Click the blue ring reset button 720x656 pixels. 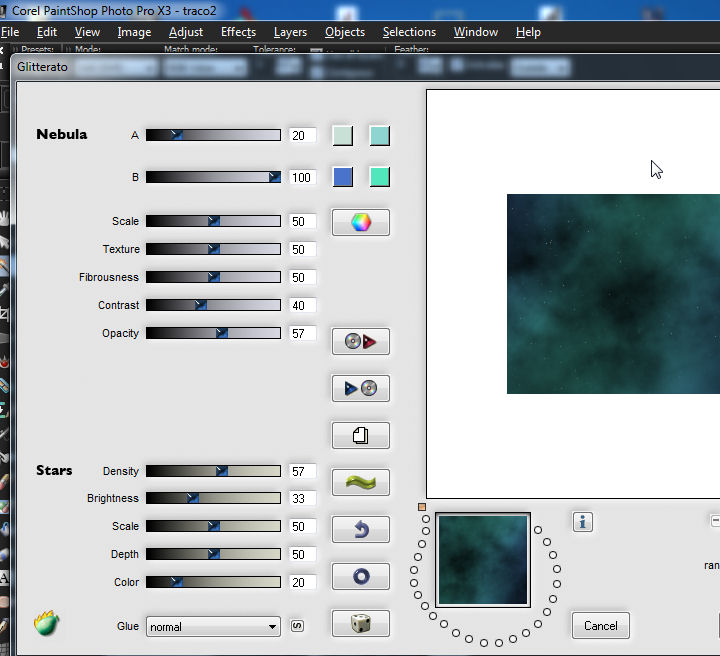361,577
